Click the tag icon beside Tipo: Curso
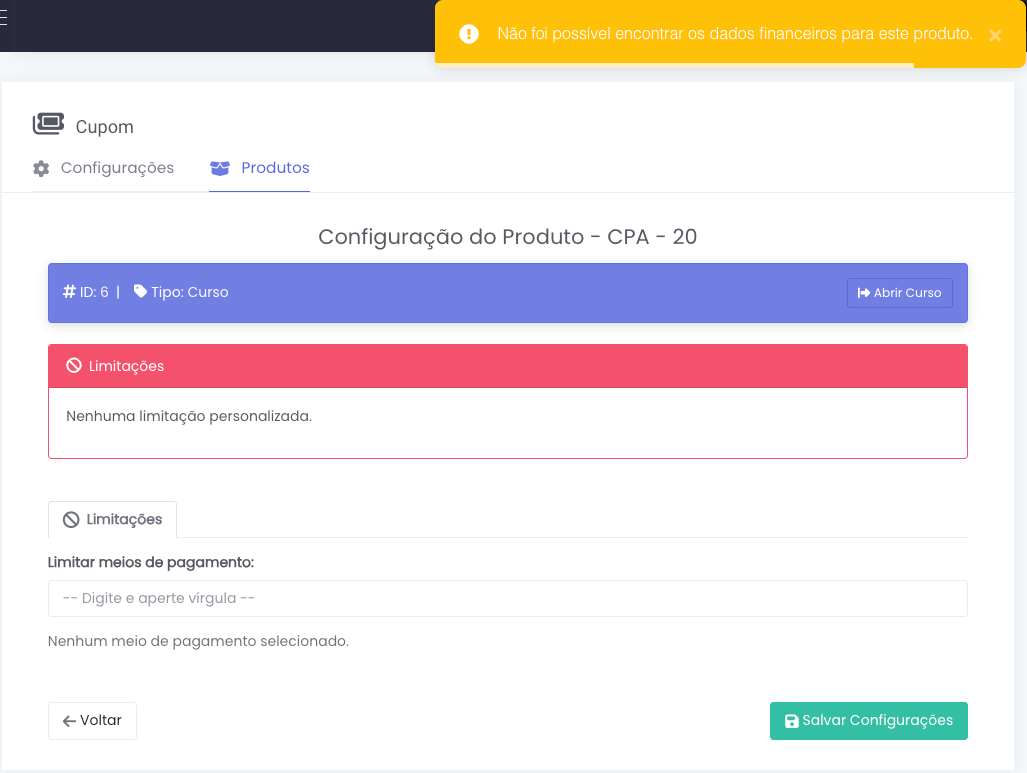The height and width of the screenshot is (773, 1027). tap(141, 292)
